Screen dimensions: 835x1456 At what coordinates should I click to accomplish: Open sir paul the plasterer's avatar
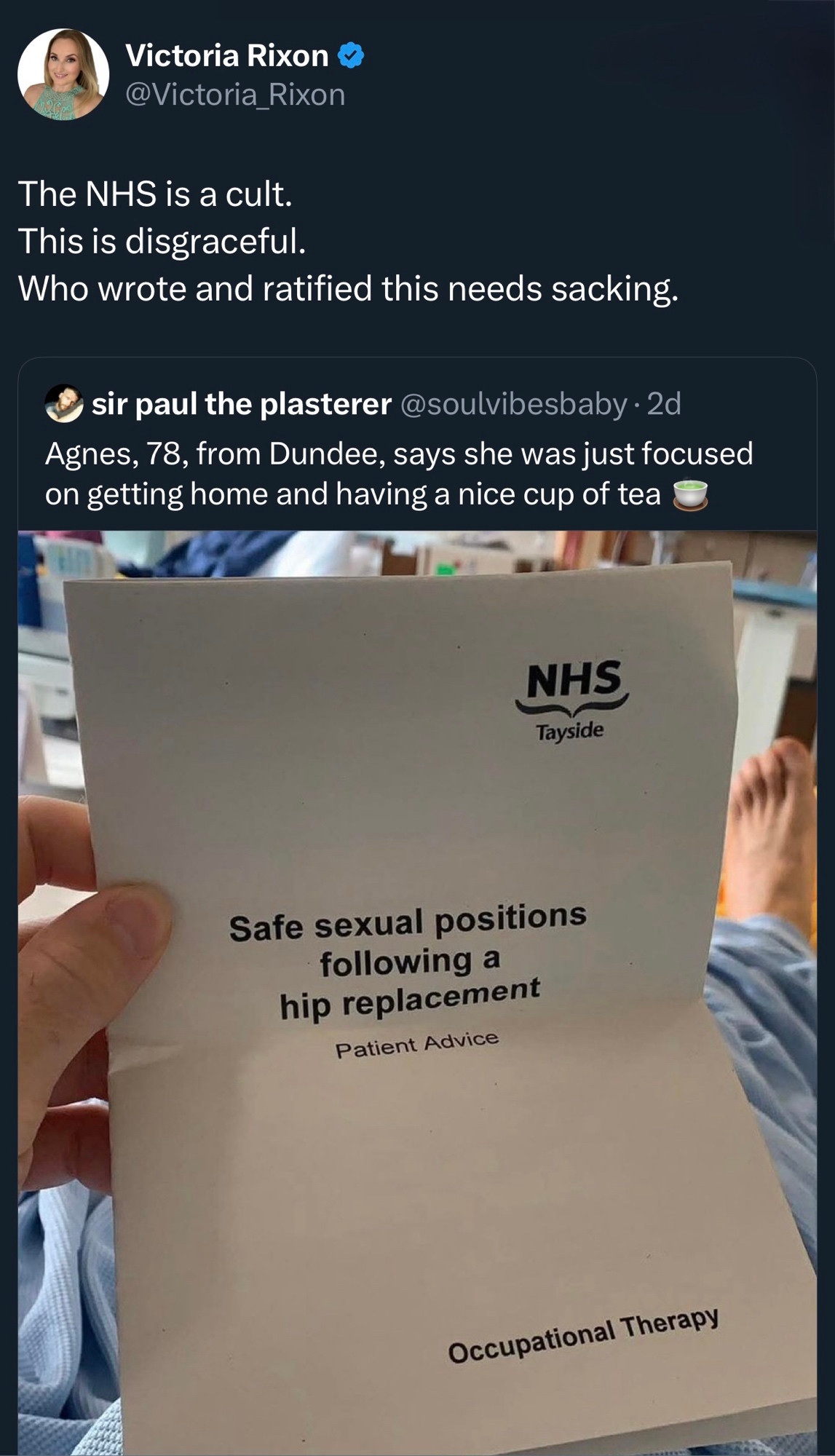[64, 403]
